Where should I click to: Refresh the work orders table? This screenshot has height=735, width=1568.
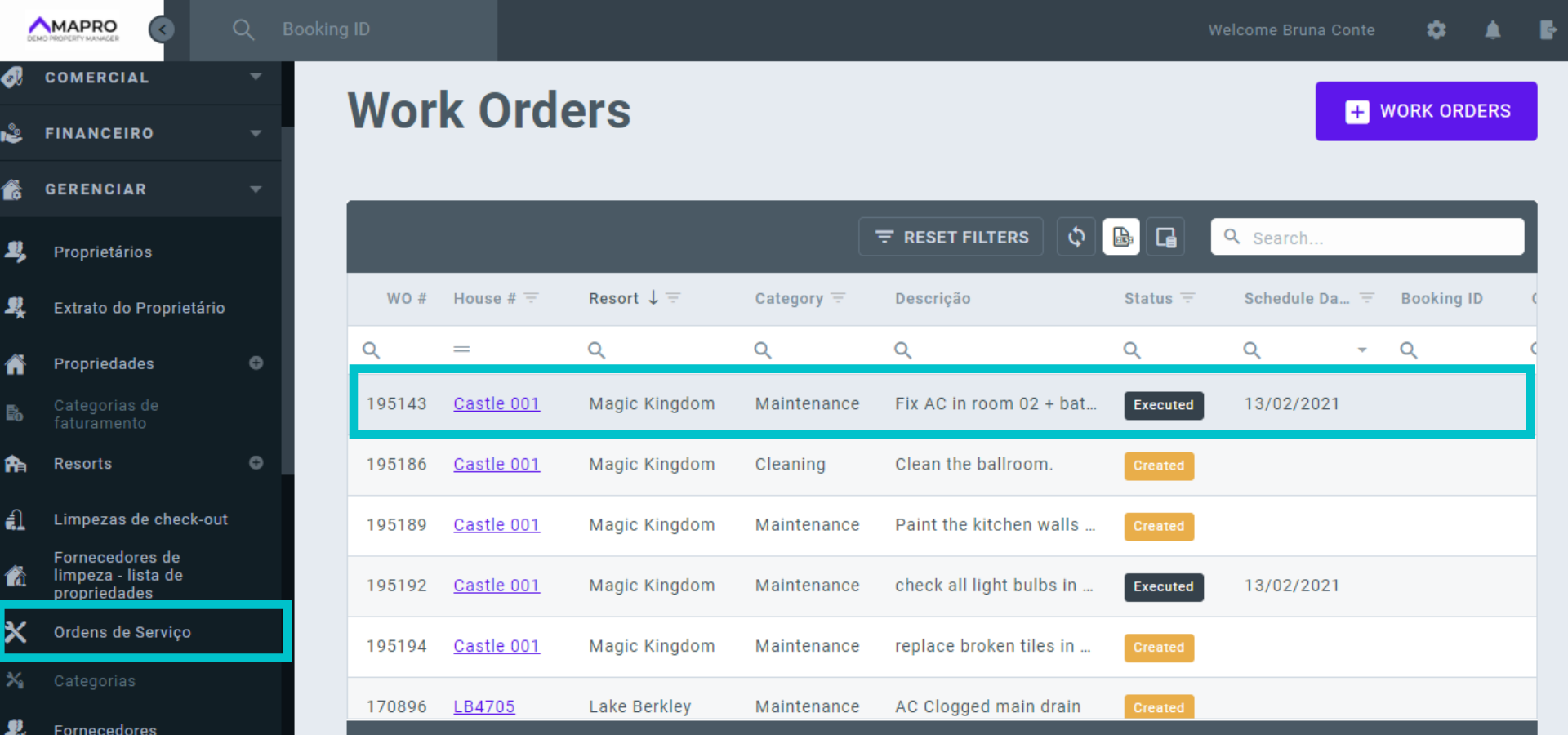point(1076,238)
